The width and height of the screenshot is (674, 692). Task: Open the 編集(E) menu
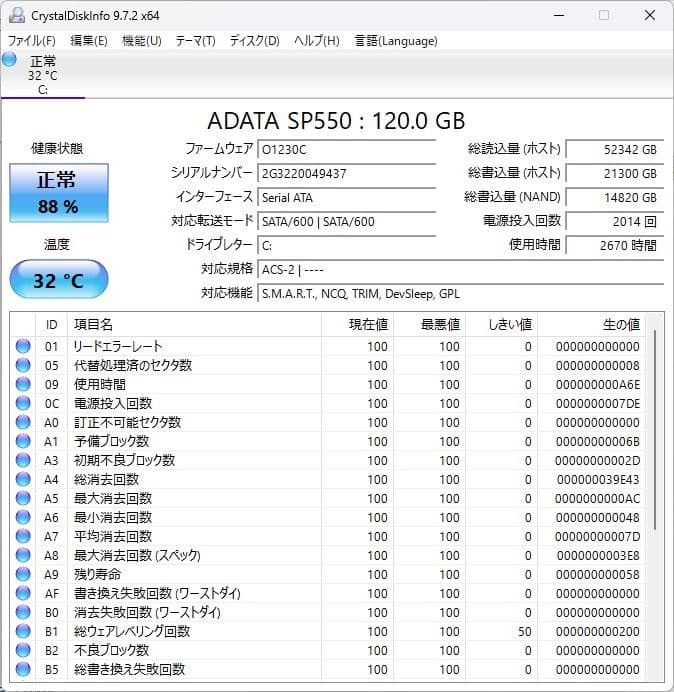89,41
